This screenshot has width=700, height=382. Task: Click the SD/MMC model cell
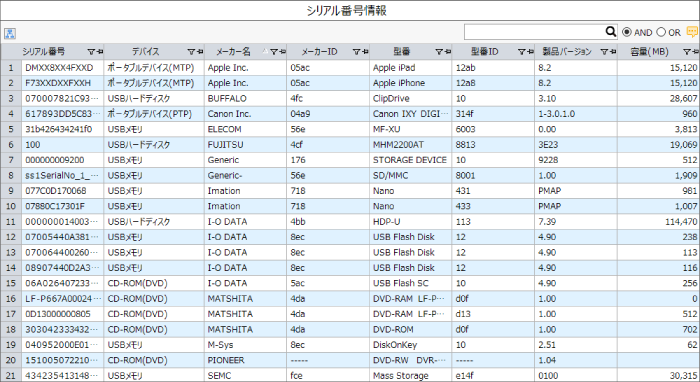(x=411, y=175)
